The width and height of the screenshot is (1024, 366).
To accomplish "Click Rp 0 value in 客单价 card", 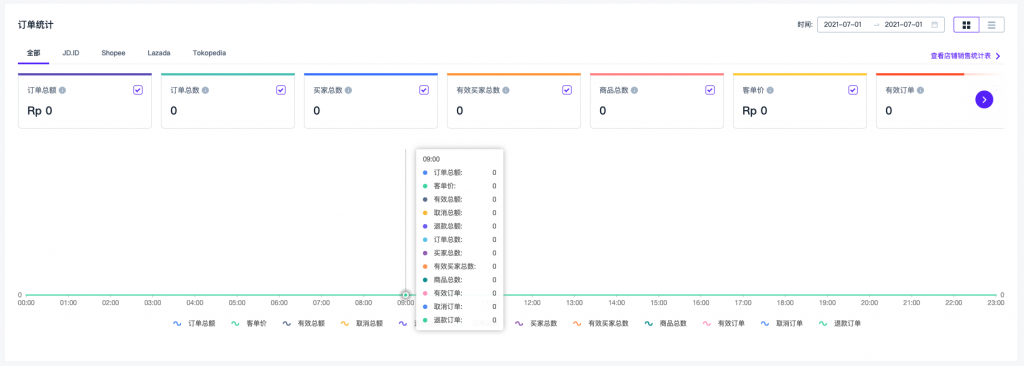I will pyautogui.click(x=755, y=111).
